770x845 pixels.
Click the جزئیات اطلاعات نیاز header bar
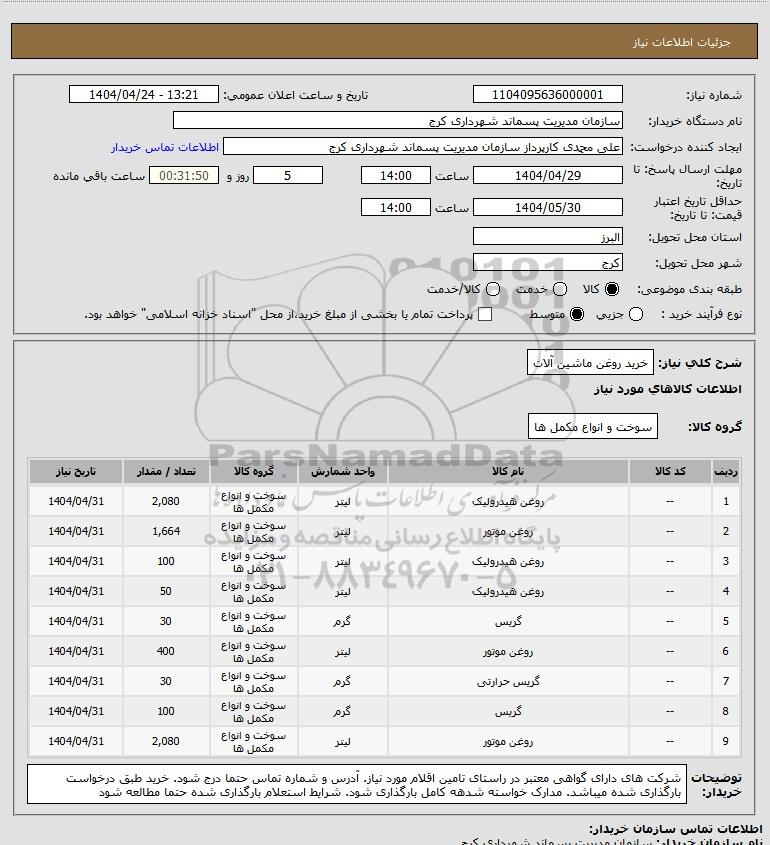click(x=384, y=41)
